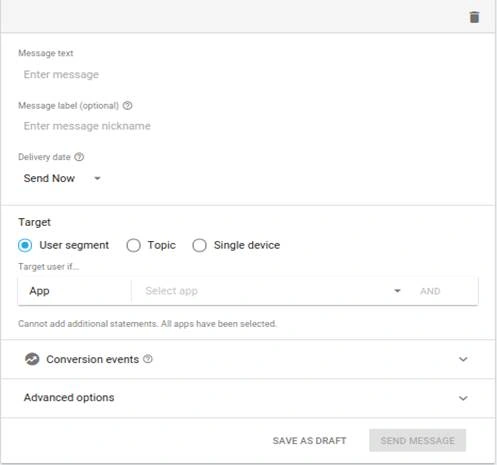Click the App condition label cell

click(x=75, y=291)
